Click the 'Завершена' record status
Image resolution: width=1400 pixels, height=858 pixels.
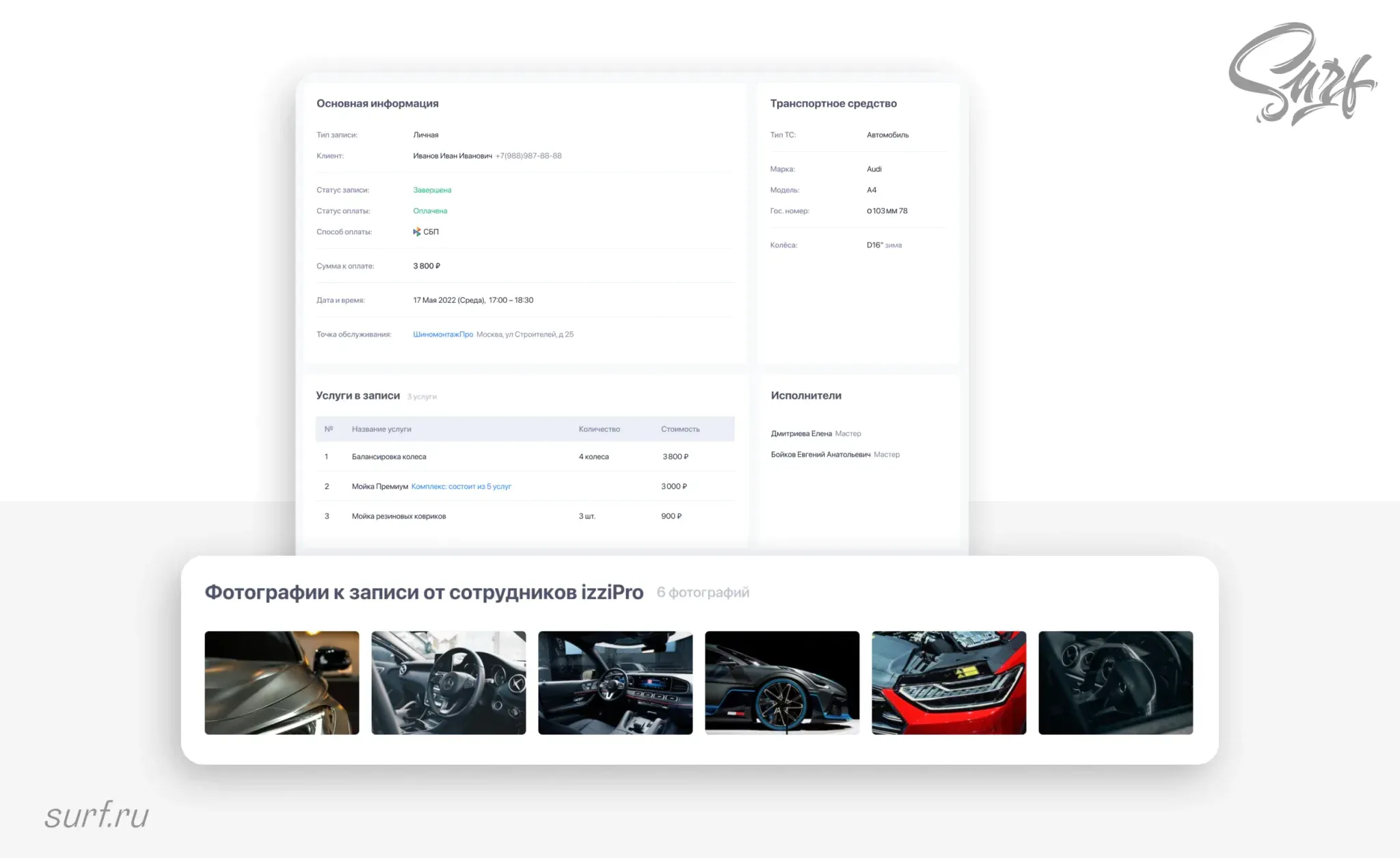click(x=432, y=190)
